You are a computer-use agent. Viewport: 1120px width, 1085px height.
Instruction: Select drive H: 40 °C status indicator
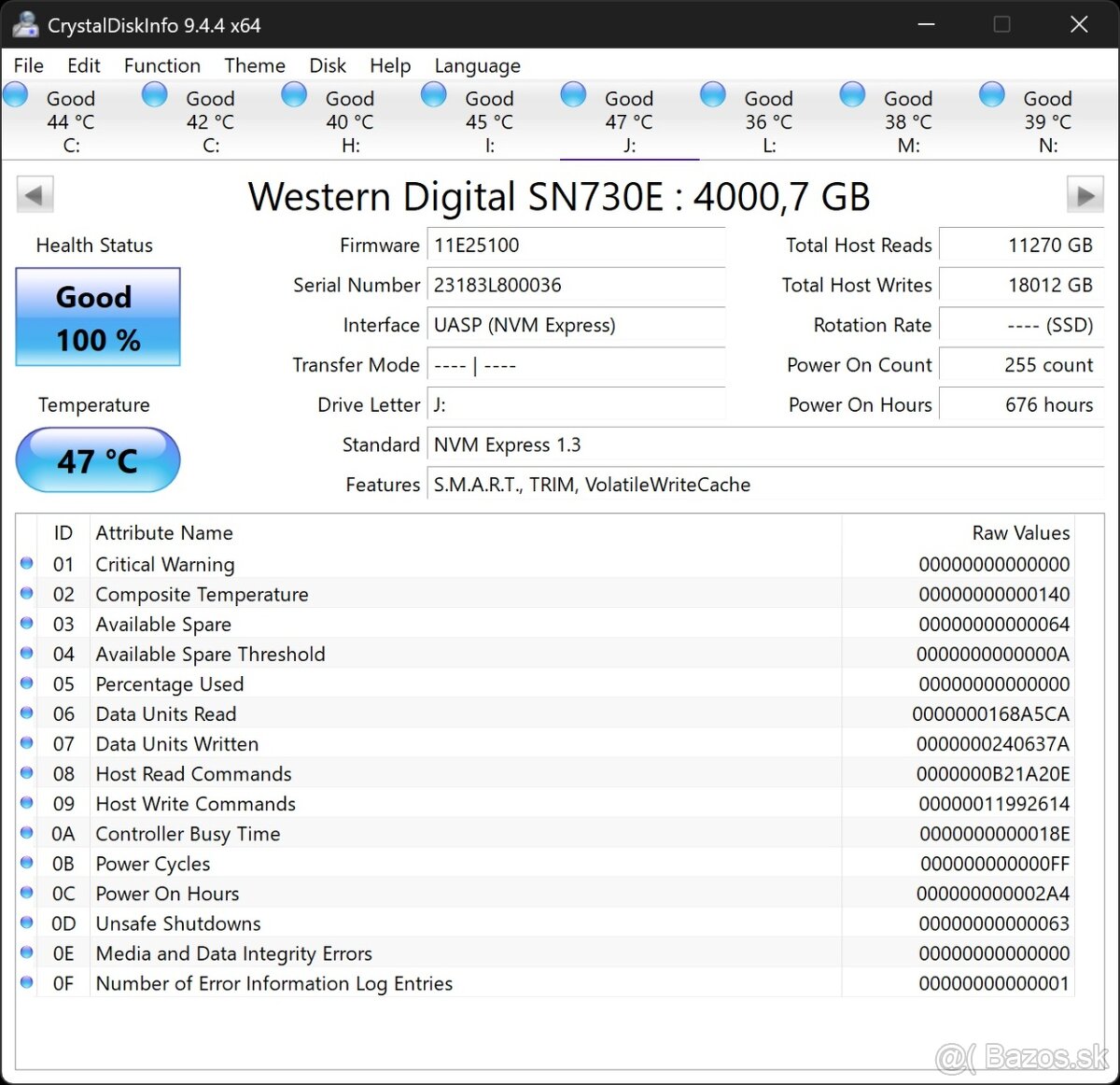294,93
